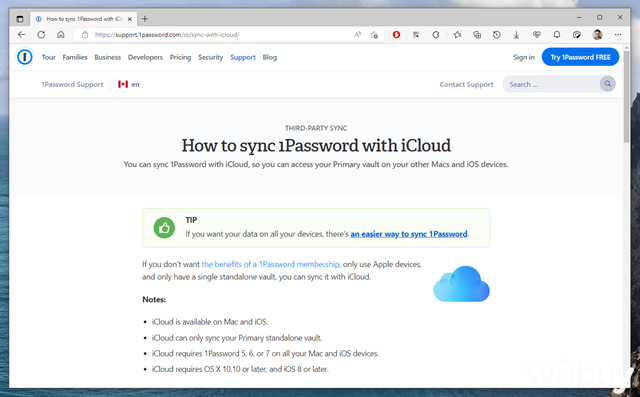Open the Pricing menu item
Viewport: 640px width, 397px height.
[180, 57]
